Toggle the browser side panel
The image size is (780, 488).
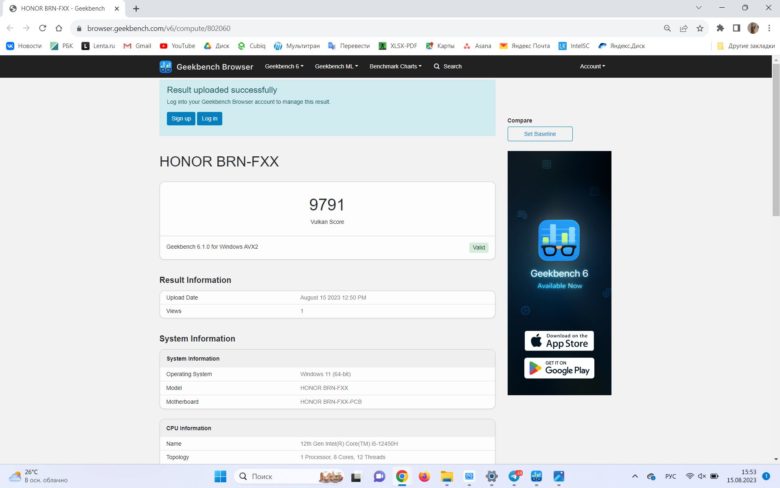pyautogui.click(x=736, y=28)
